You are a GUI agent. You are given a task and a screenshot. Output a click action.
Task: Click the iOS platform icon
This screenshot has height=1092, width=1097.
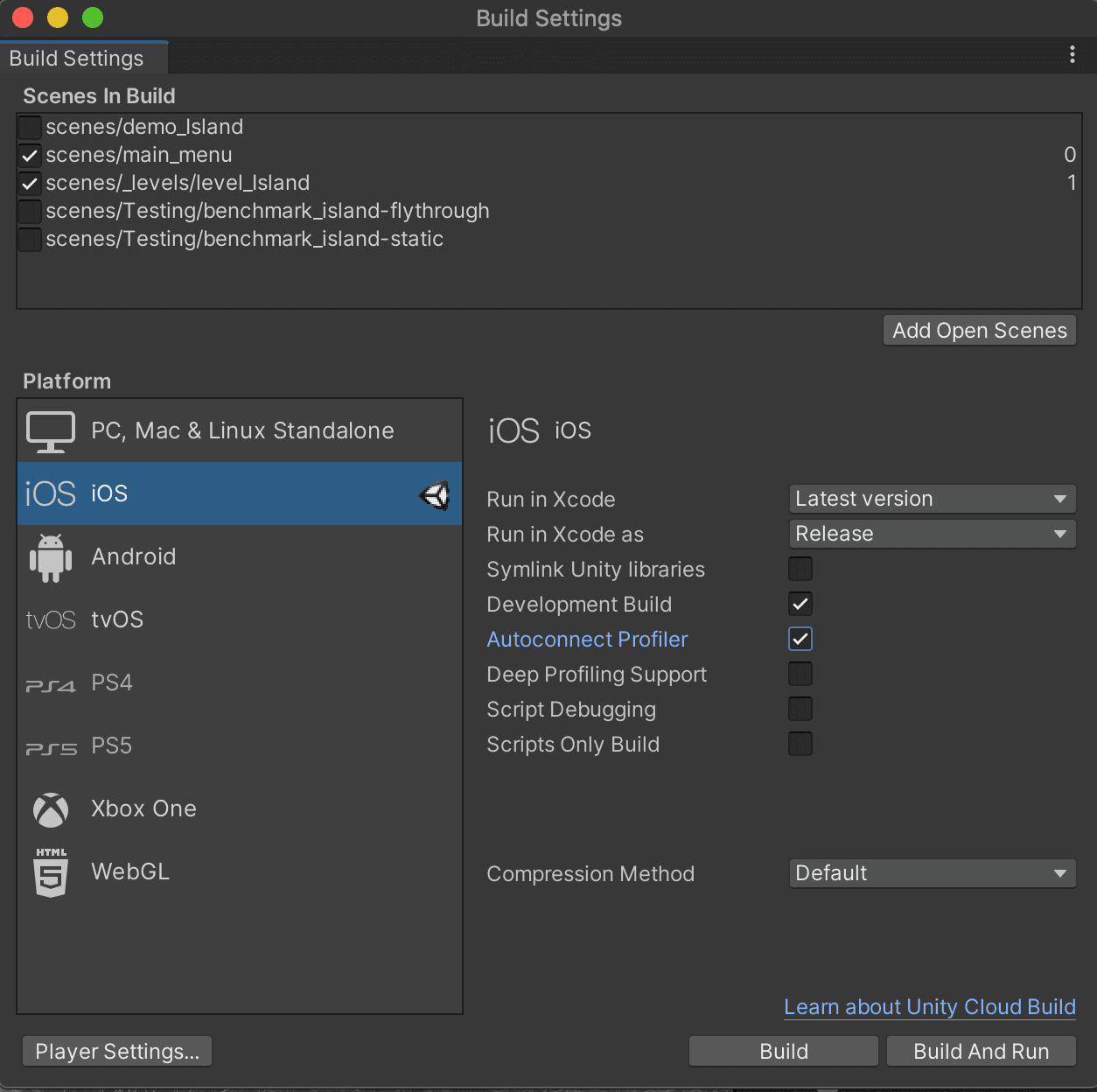(x=50, y=493)
